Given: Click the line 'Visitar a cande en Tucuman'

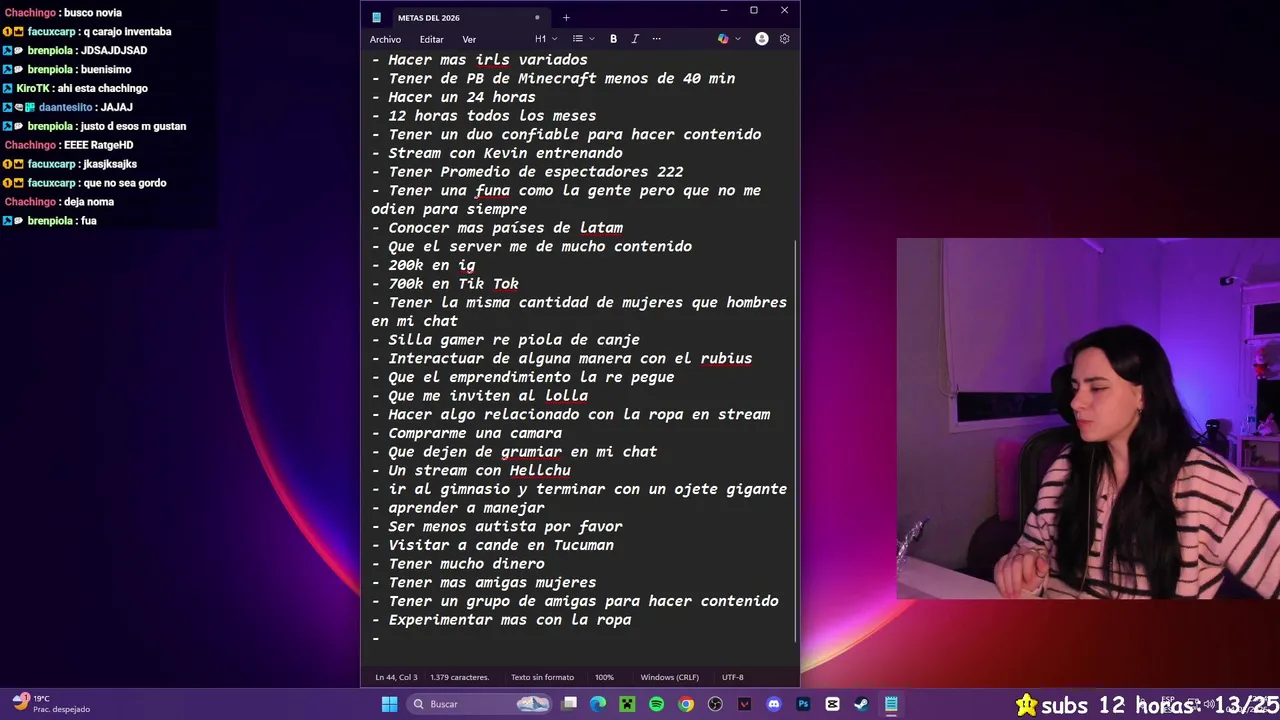Looking at the screenshot, I should click(501, 545).
